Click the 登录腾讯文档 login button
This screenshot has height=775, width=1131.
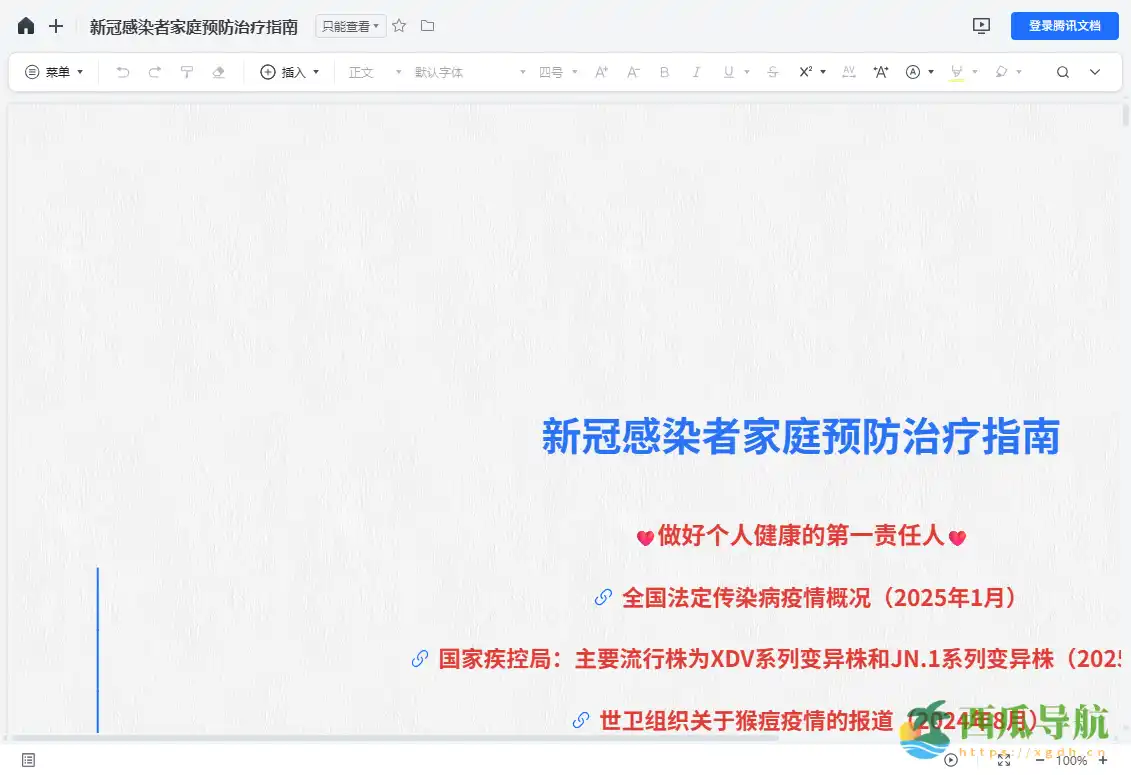tap(1064, 26)
